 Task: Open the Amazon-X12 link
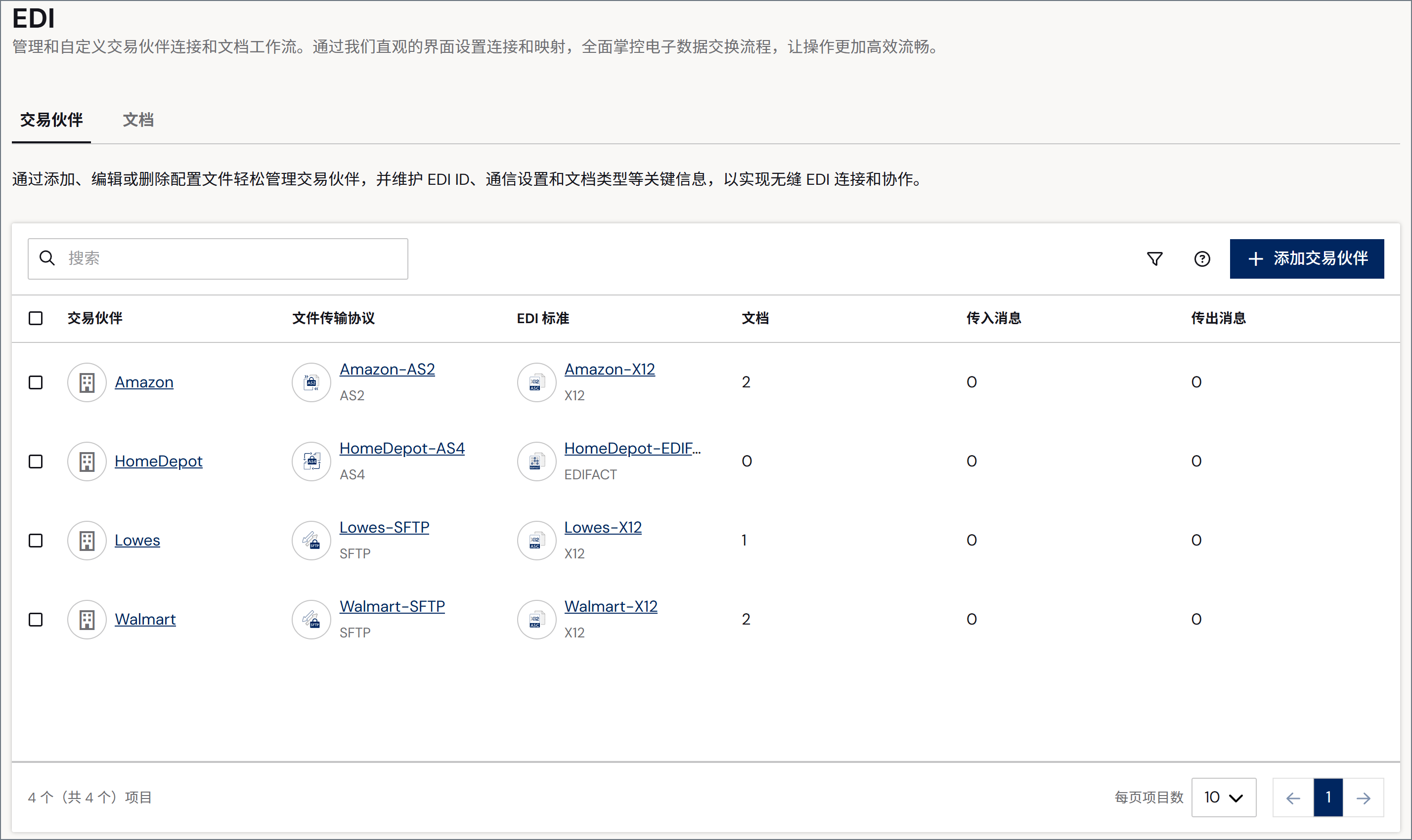(610, 369)
